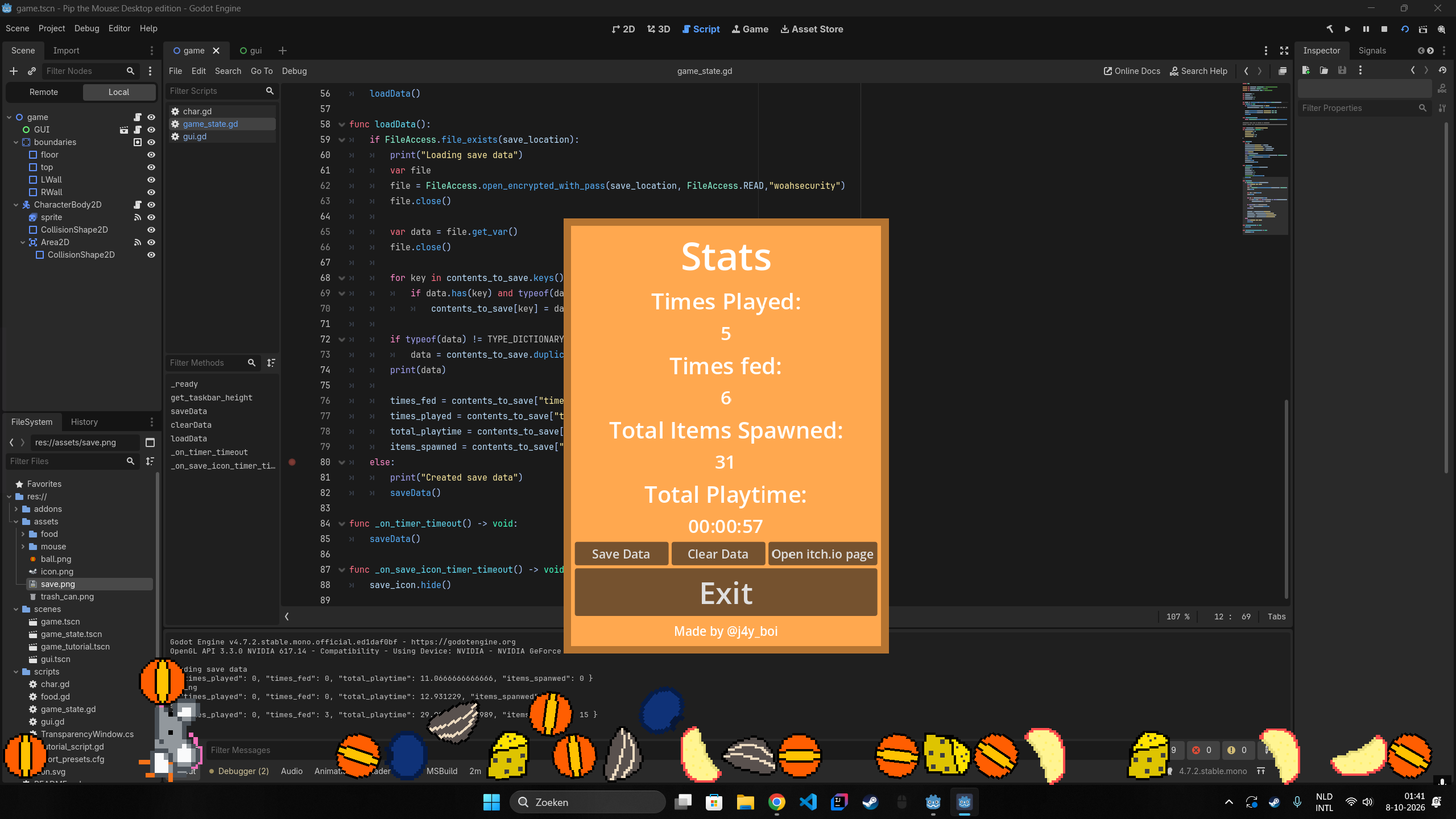Expand the food folder in FileSystem
The height and width of the screenshot is (819, 1456).
click(23, 534)
